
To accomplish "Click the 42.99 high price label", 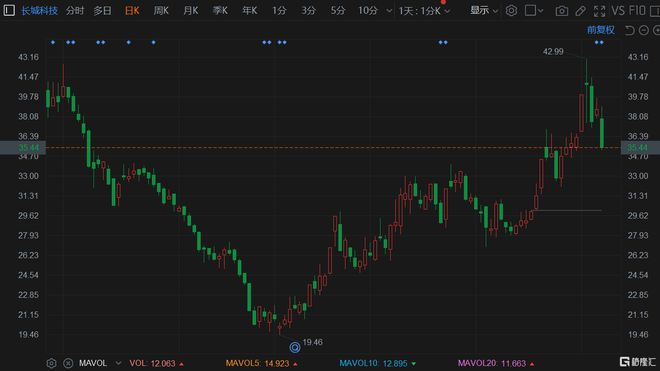I will (x=553, y=51).
